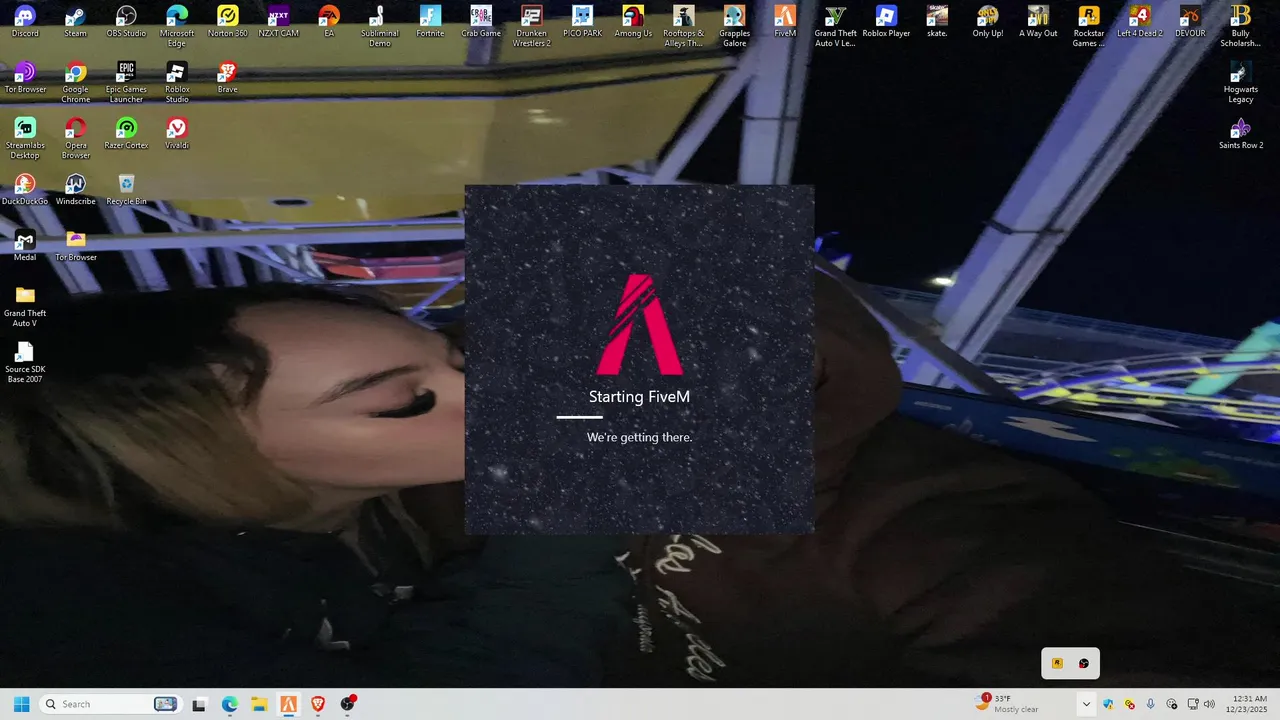Open the Grand Theft Auto V folder
The image size is (1280, 720).
coord(25,306)
